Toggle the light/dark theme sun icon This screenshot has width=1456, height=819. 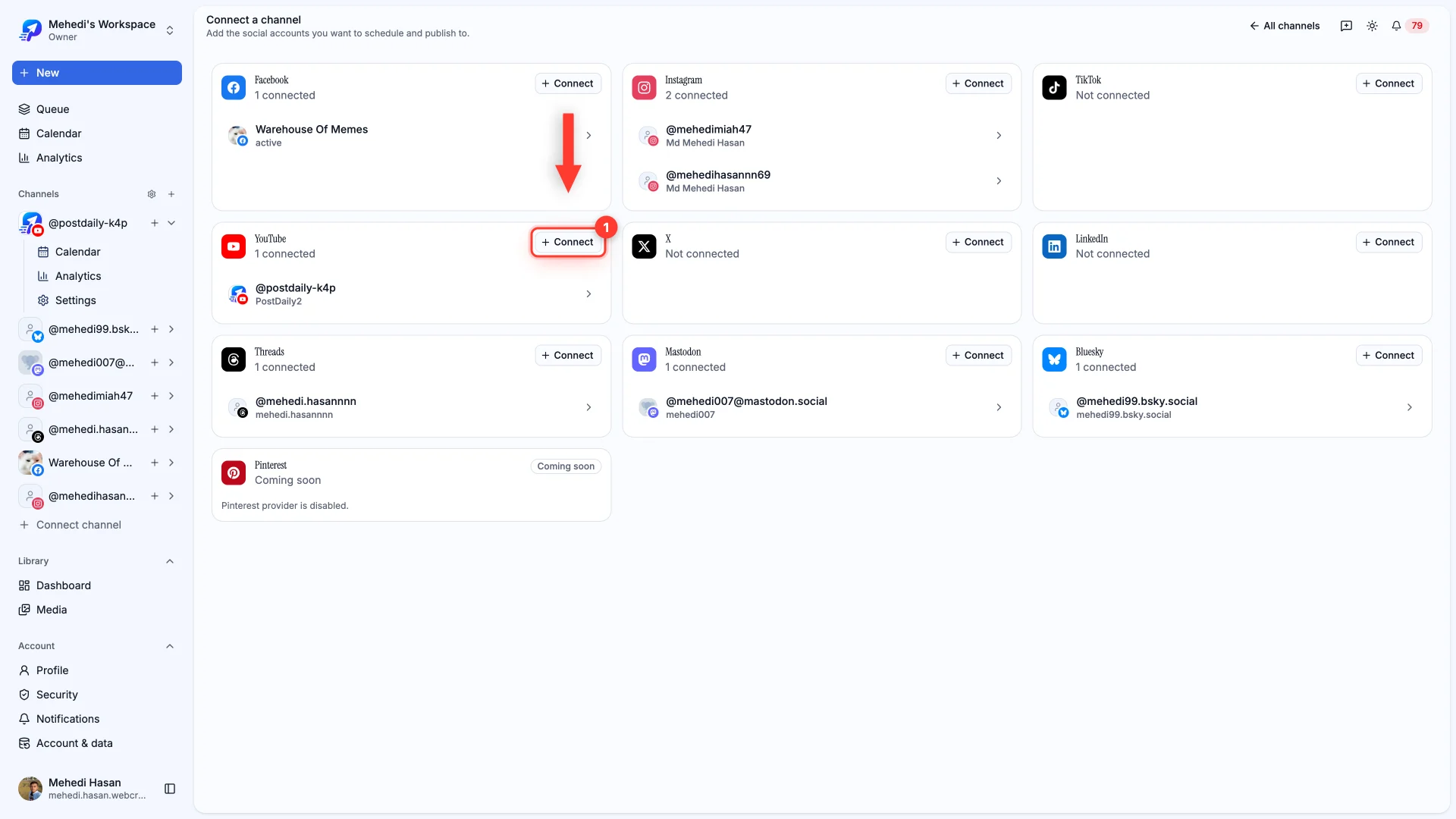pyautogui.click(x=1372, y=26)
